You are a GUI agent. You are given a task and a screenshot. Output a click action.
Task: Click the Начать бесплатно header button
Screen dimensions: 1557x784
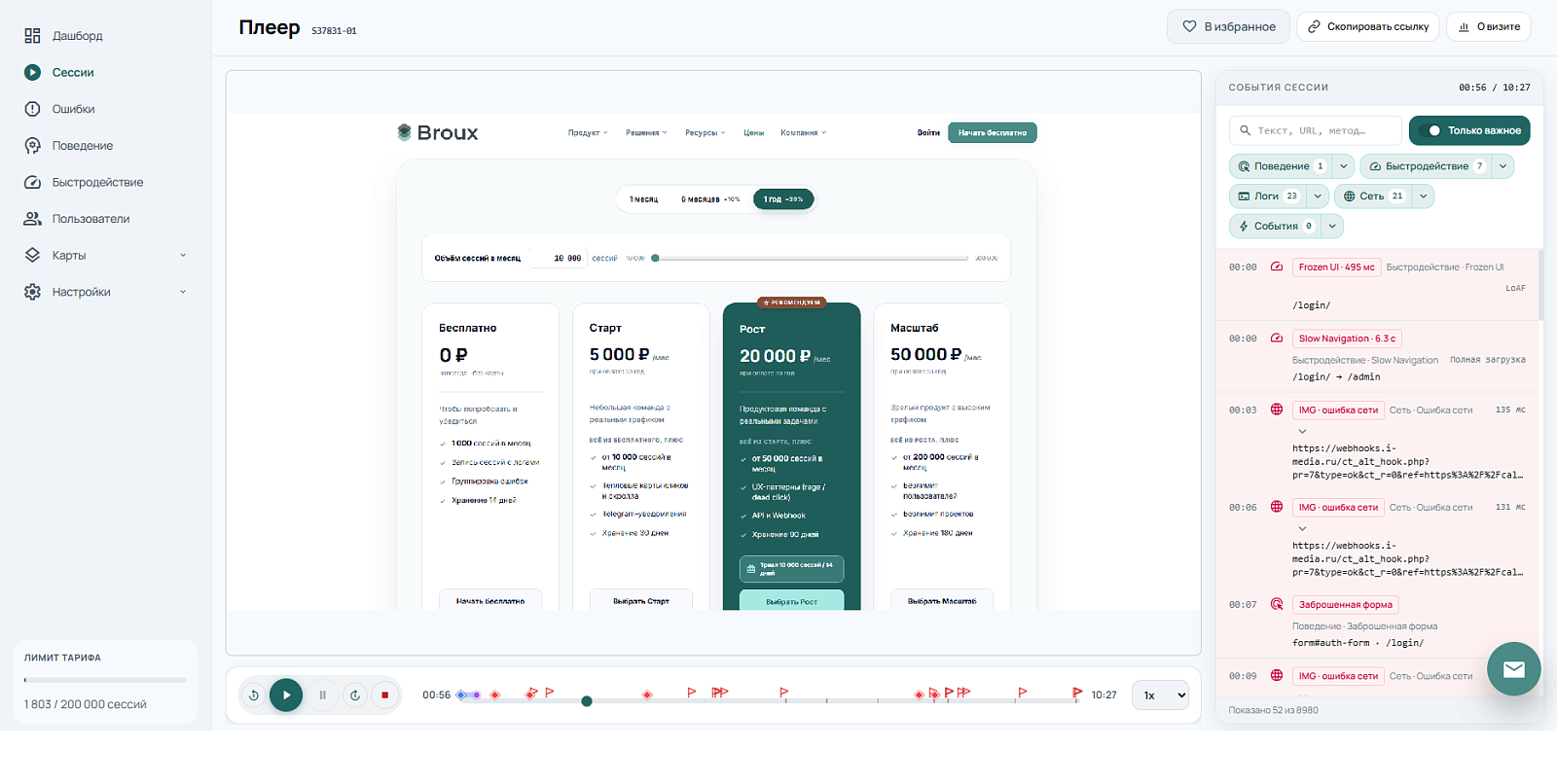993,133
